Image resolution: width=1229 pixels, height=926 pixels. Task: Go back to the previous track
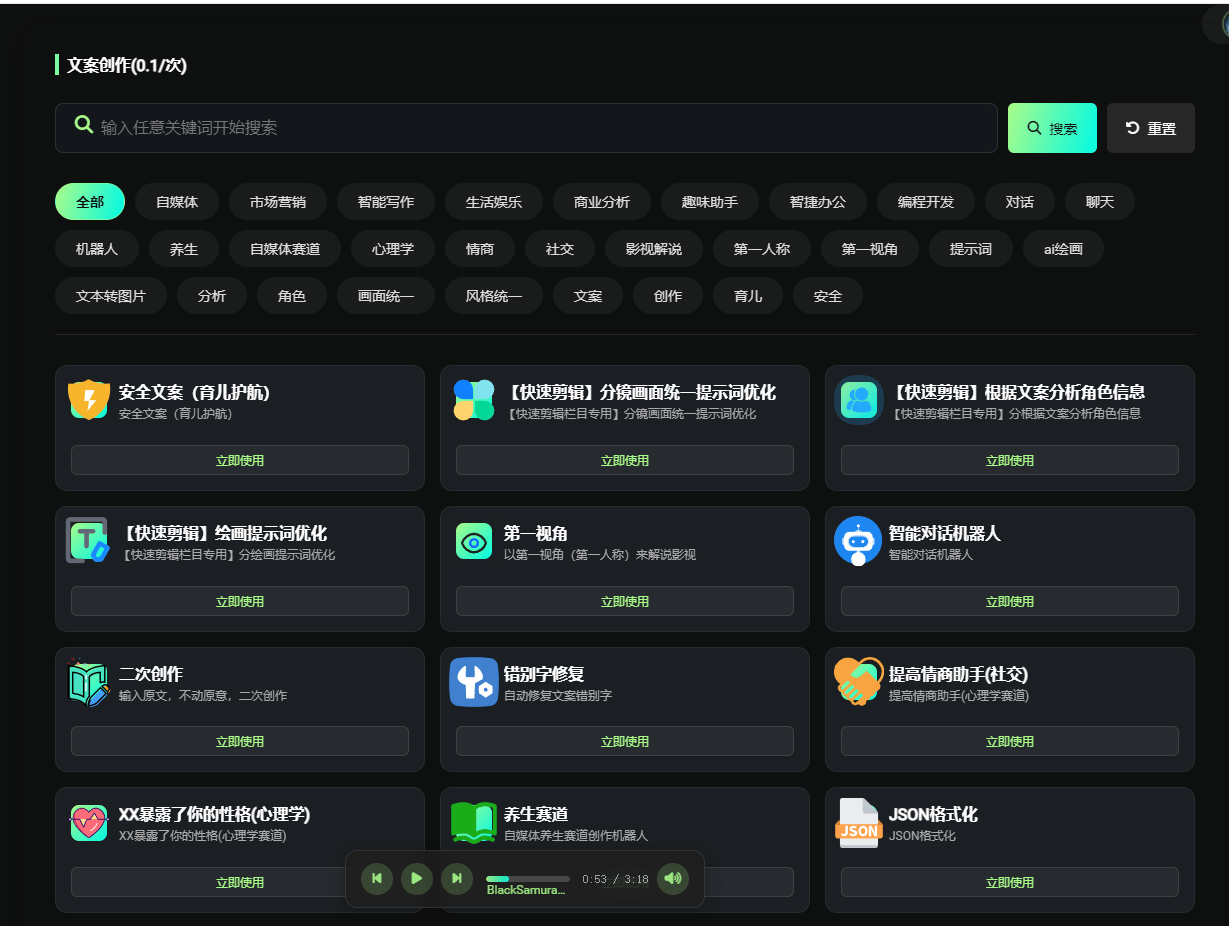tap(377, 879)
